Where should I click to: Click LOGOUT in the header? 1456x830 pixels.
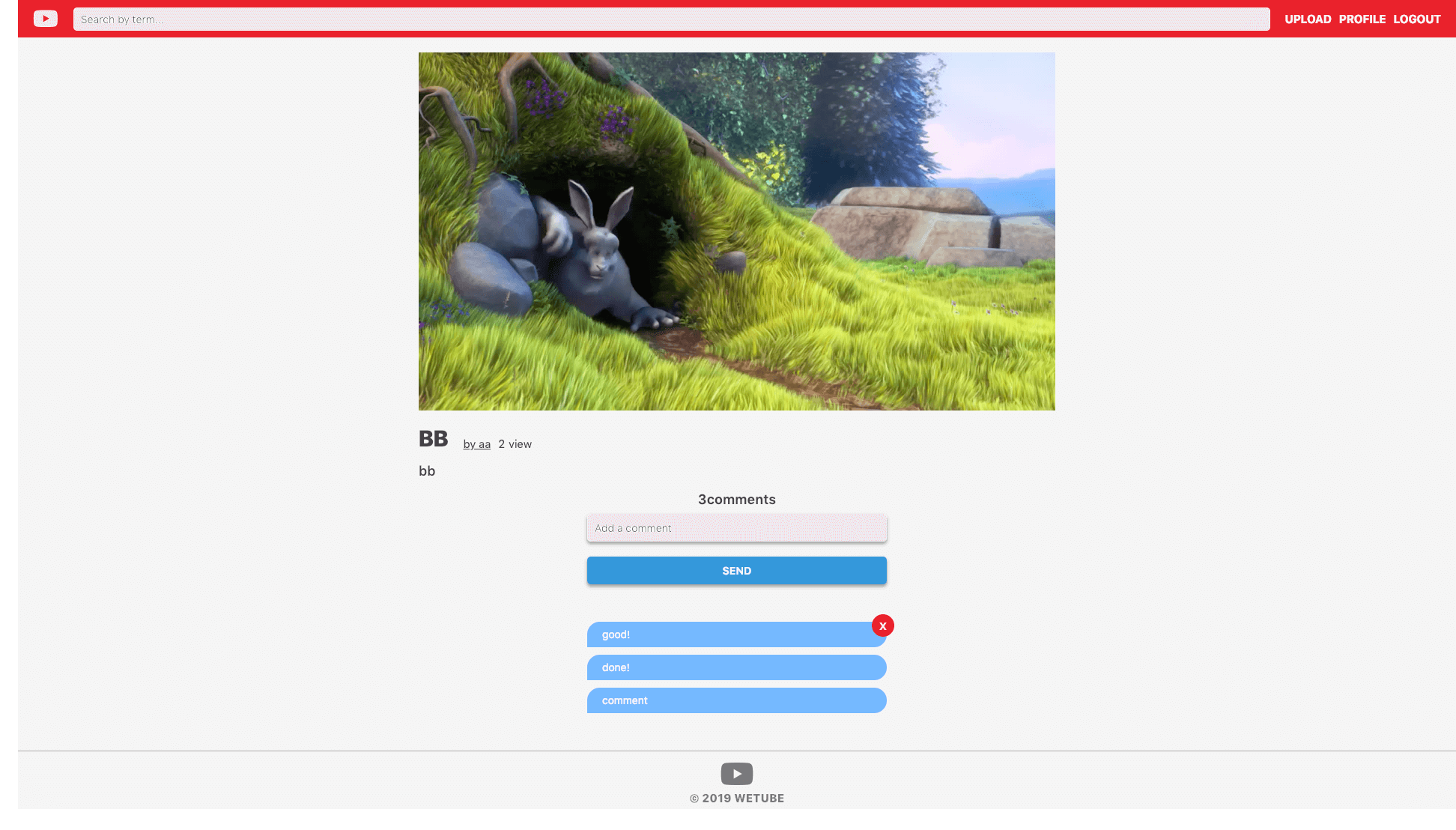tap(1416, 19)
